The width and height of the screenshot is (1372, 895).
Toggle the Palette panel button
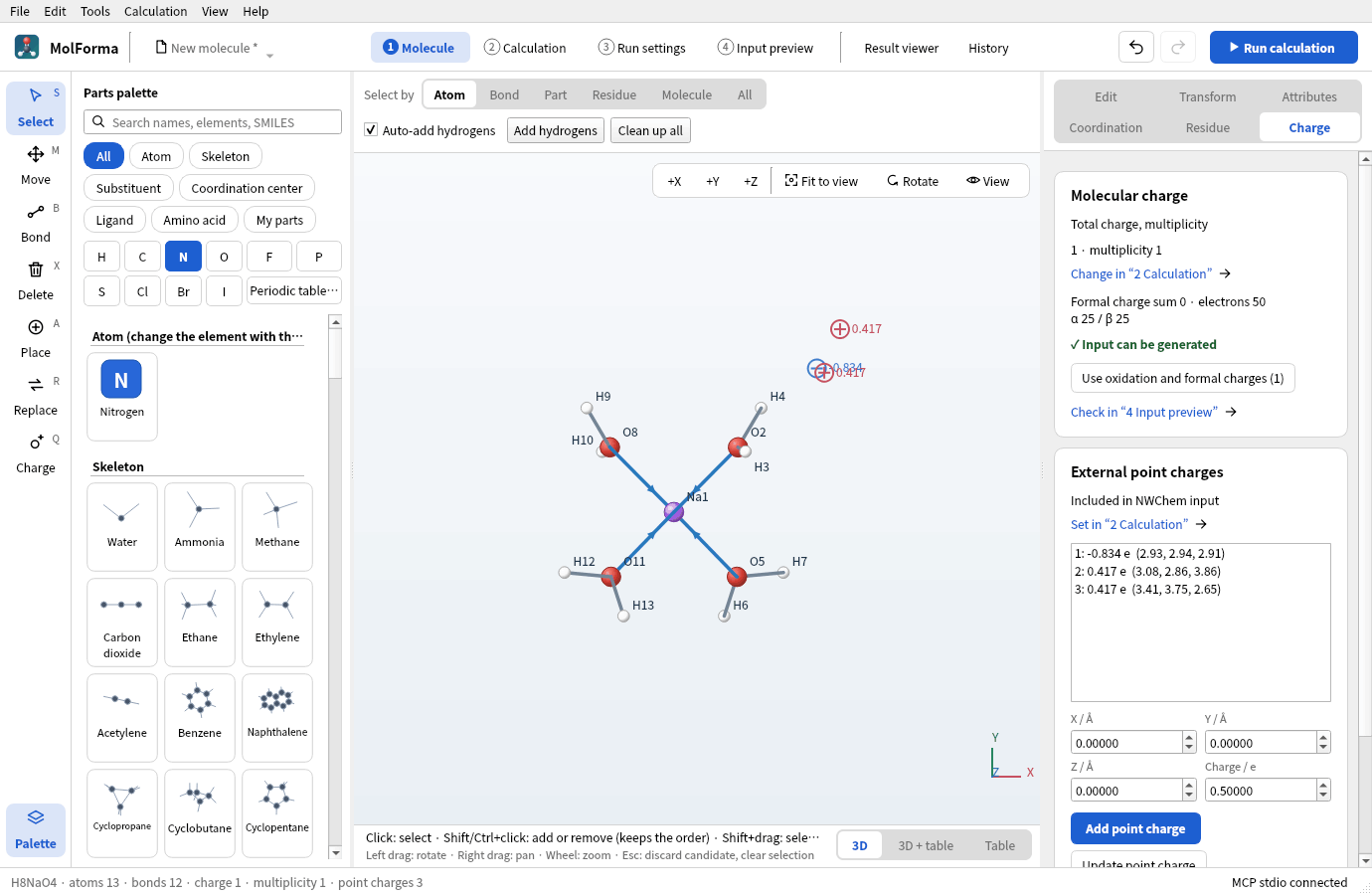[x=36, y=830]
